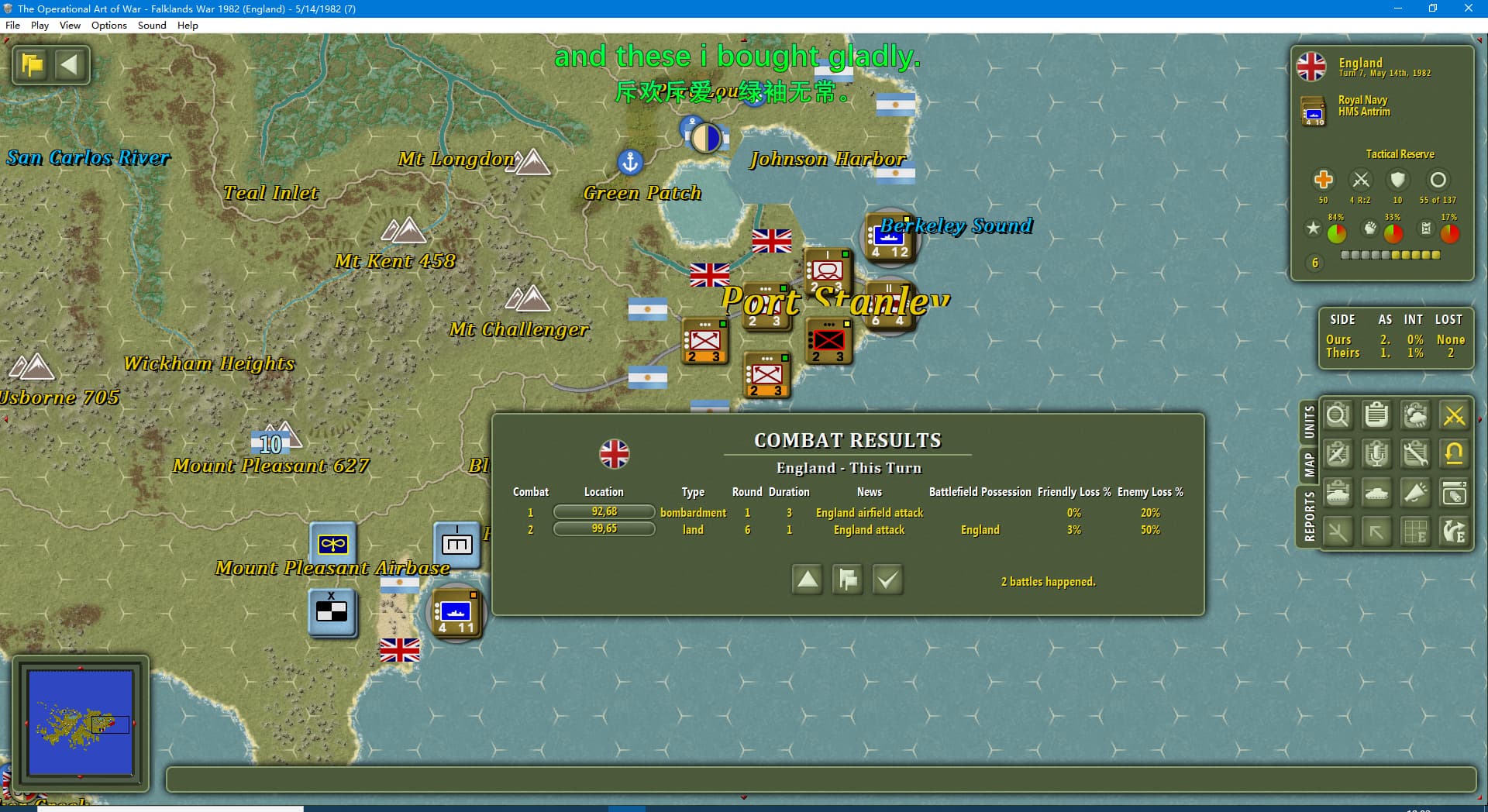Click the shield icon in unit panel

(x=1398, y=180)
